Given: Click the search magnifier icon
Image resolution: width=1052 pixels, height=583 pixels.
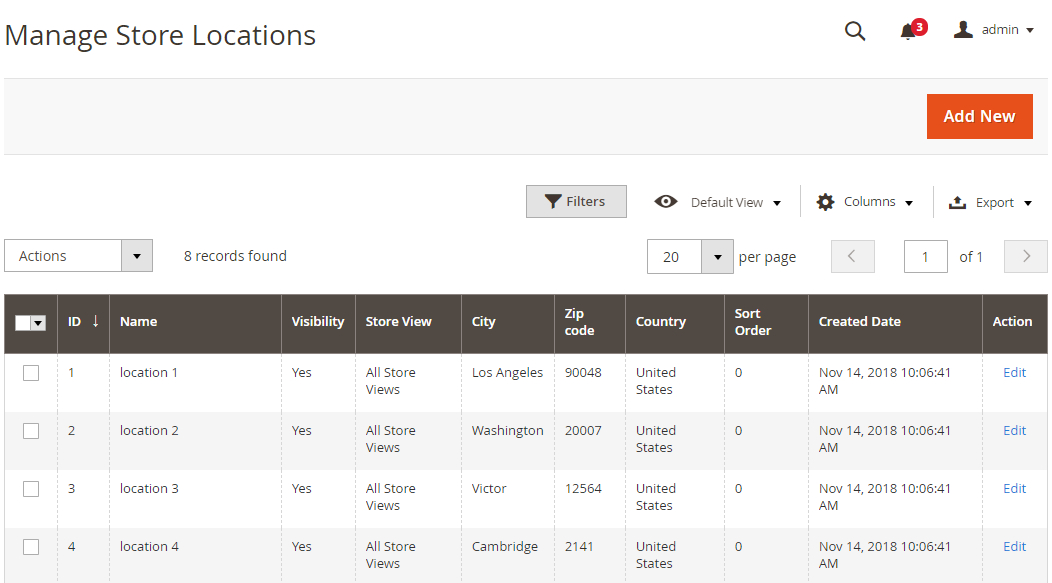Looking at the screenshot, I should pos(855,31).
